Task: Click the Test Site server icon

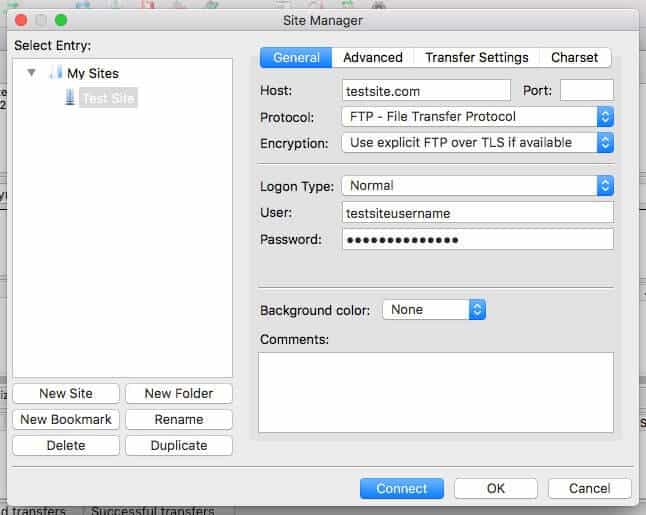Action: click(x=70, y=97)
